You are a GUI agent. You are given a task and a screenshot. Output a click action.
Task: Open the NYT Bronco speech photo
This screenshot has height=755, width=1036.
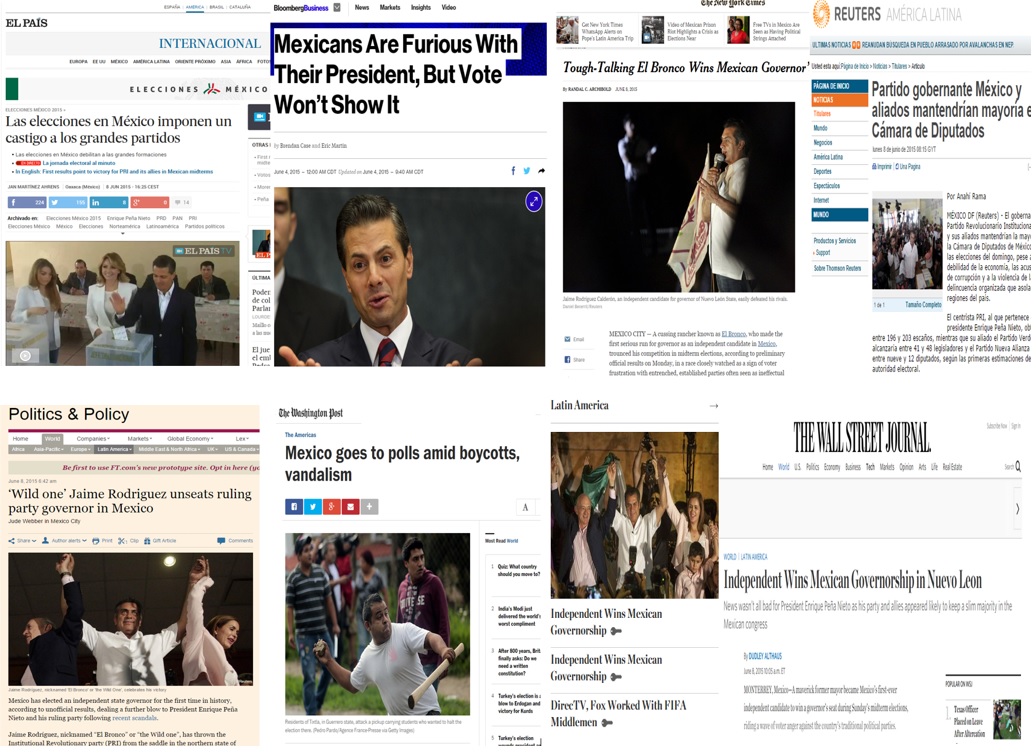[x=679, y=197]
